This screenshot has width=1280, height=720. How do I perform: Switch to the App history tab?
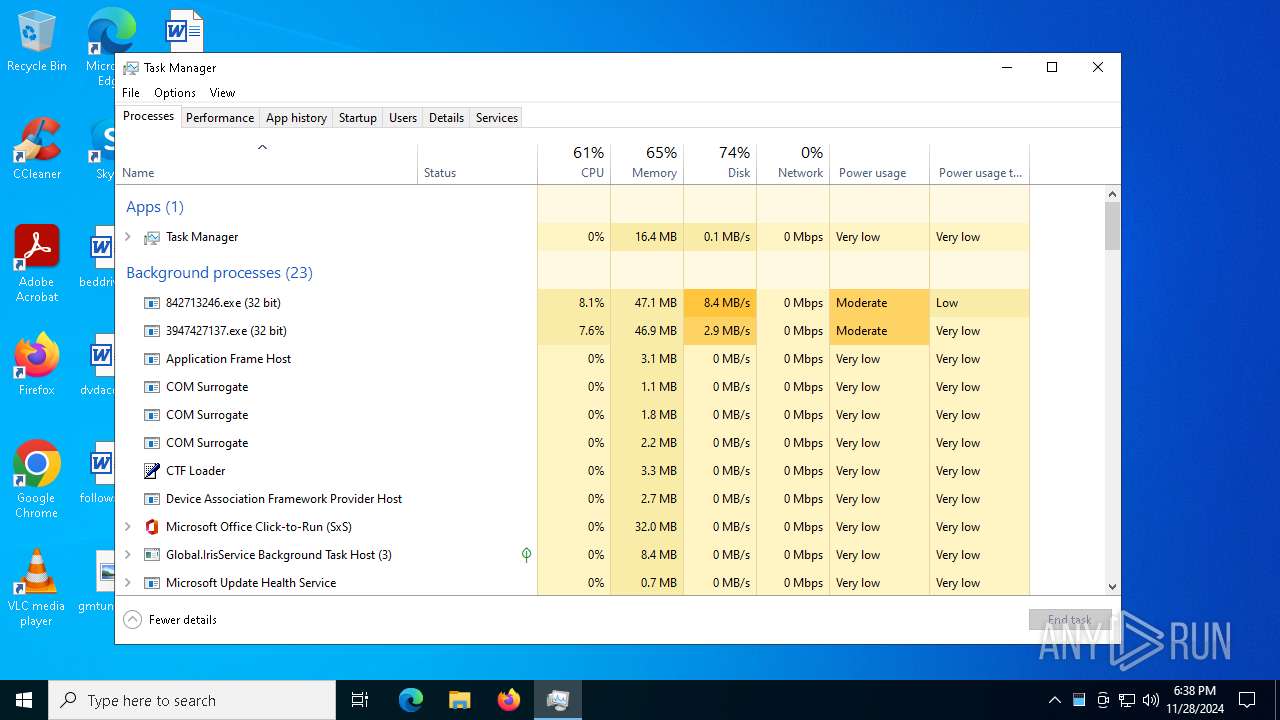click(x=296, y=118)
